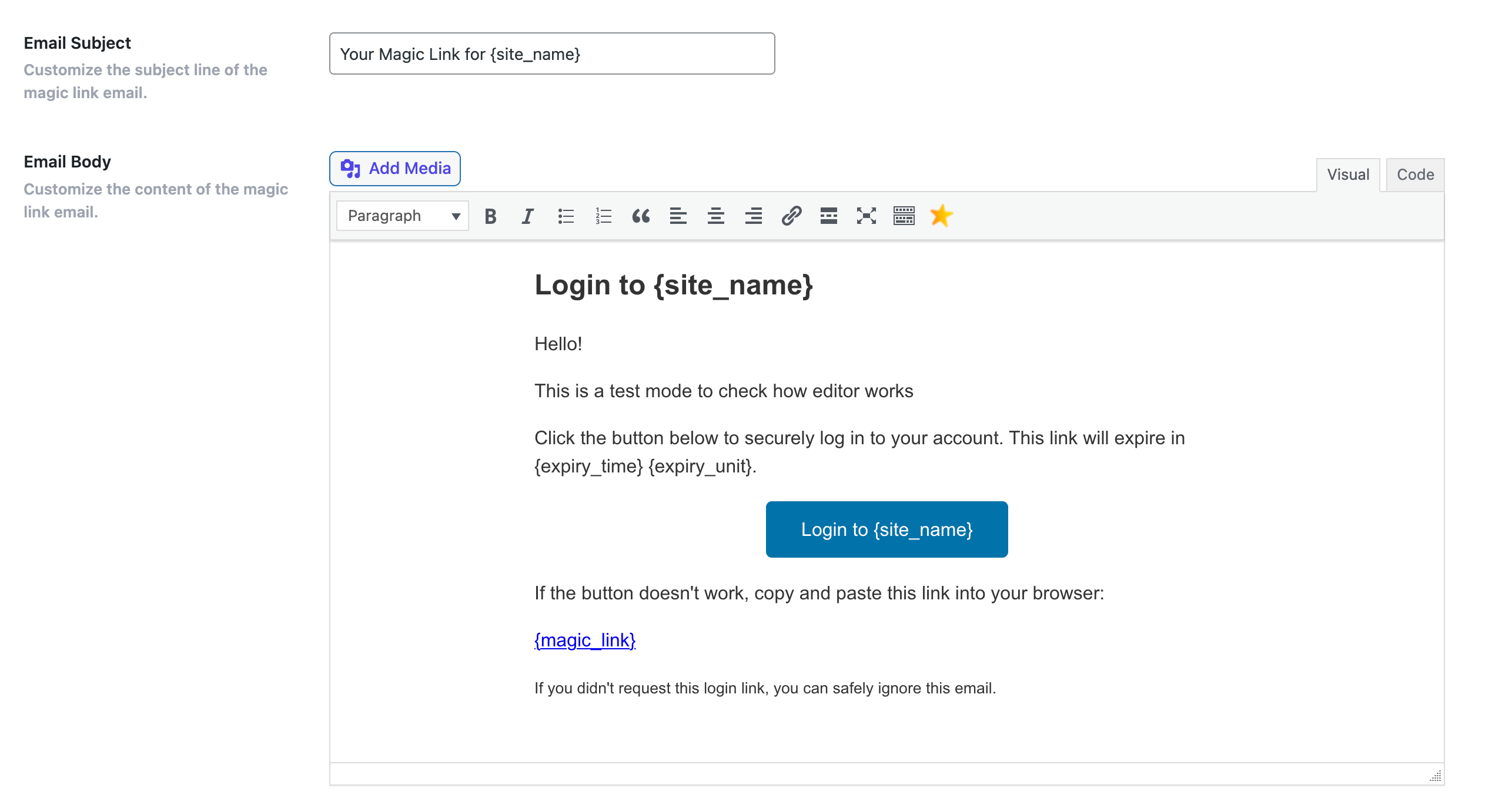Insert a bulleted list
Viewport: 1512px width, 798px height.
click(566, 216)
